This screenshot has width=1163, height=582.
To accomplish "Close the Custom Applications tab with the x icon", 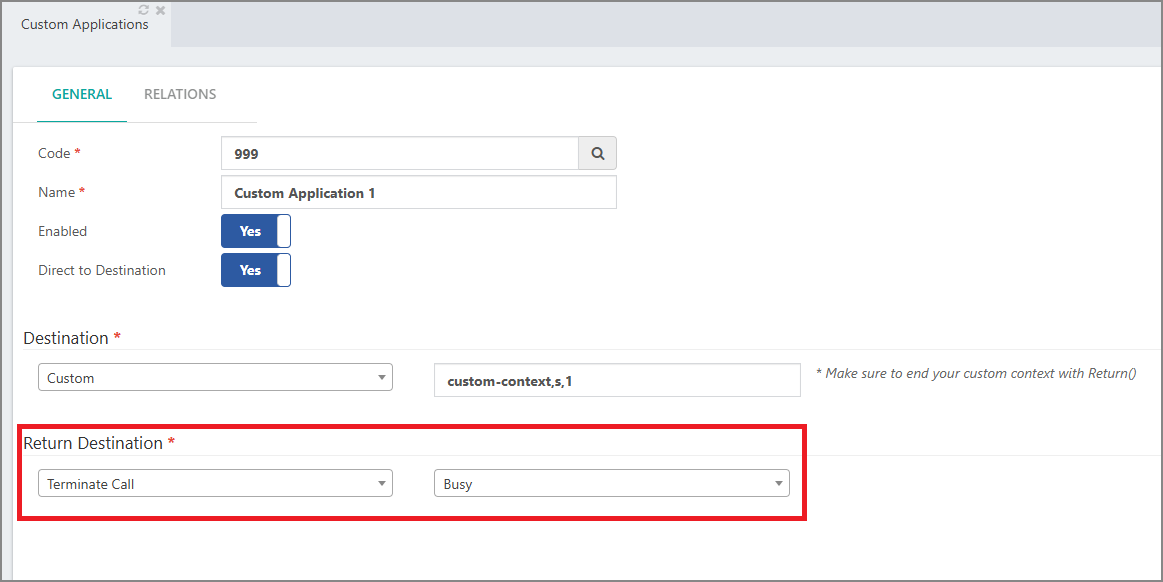I will tap(160, 10).
